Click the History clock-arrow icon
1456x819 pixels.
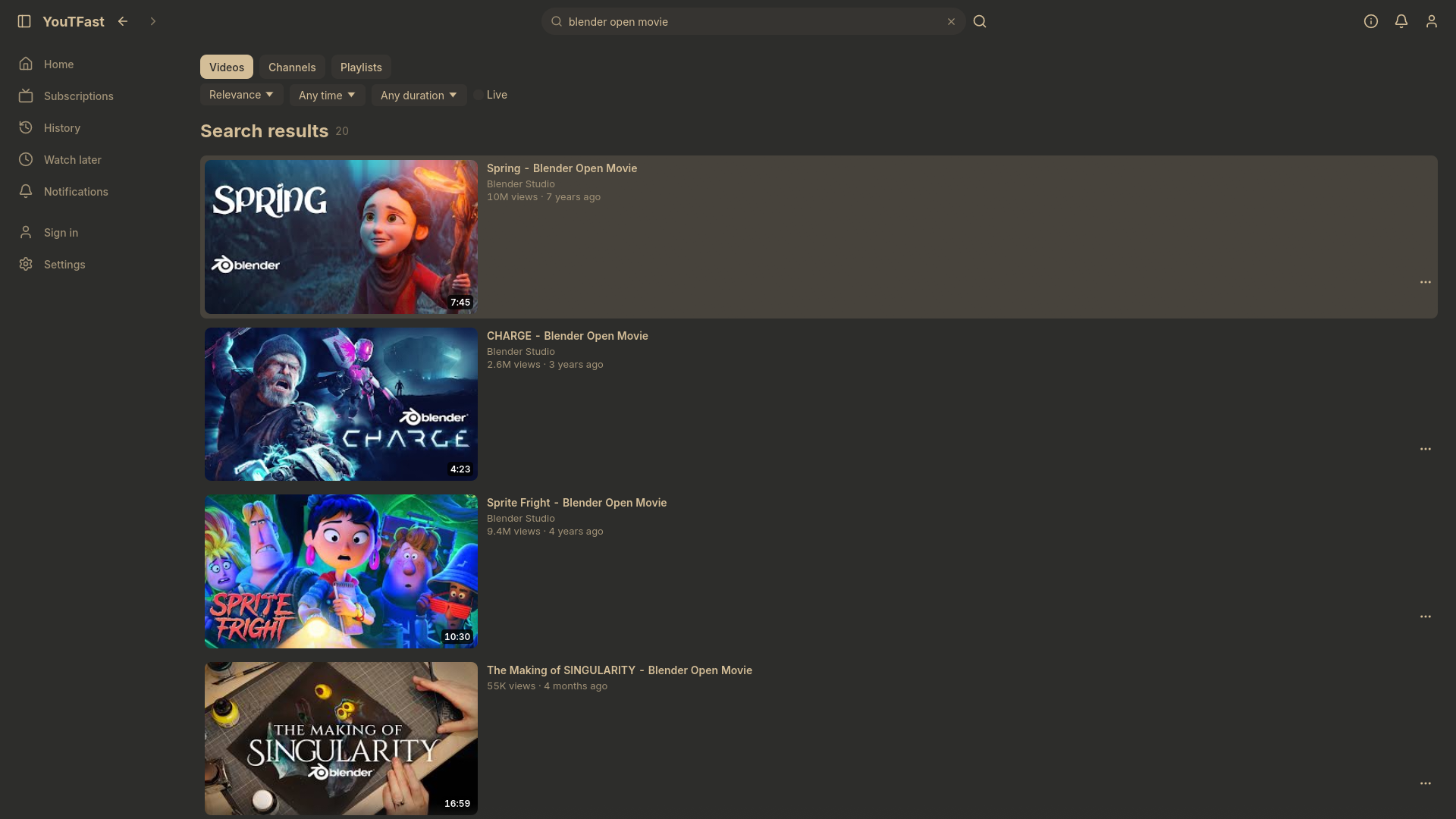[26, 127]
